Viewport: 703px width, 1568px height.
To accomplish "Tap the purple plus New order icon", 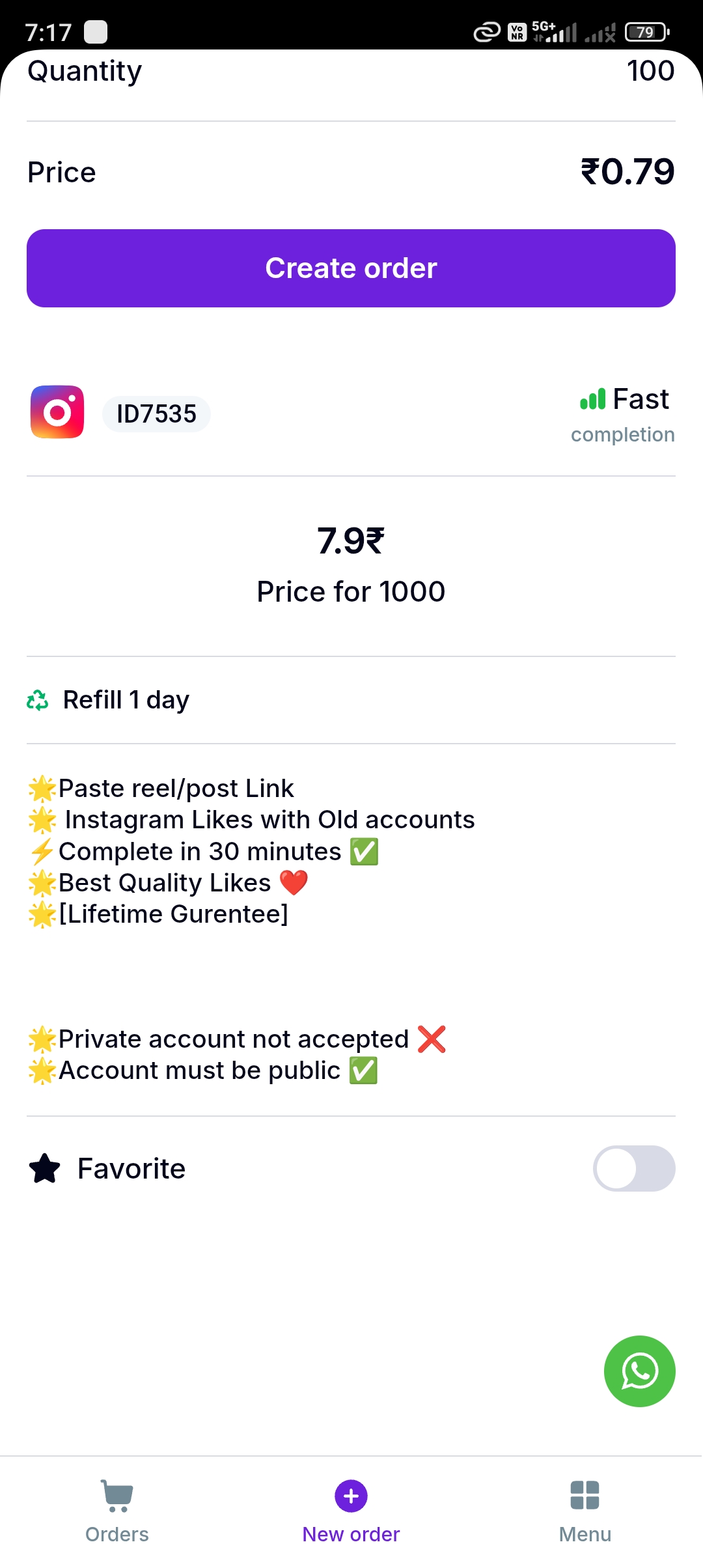I will 351,1496.
